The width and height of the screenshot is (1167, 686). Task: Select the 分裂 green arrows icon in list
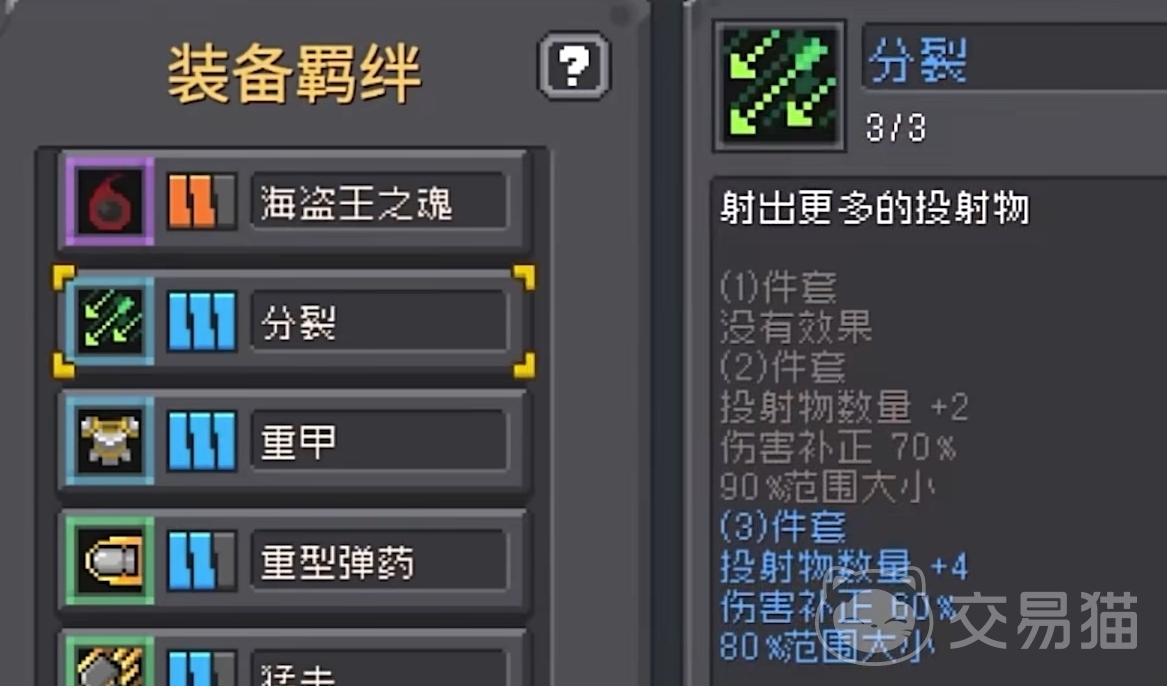point(109,321)
